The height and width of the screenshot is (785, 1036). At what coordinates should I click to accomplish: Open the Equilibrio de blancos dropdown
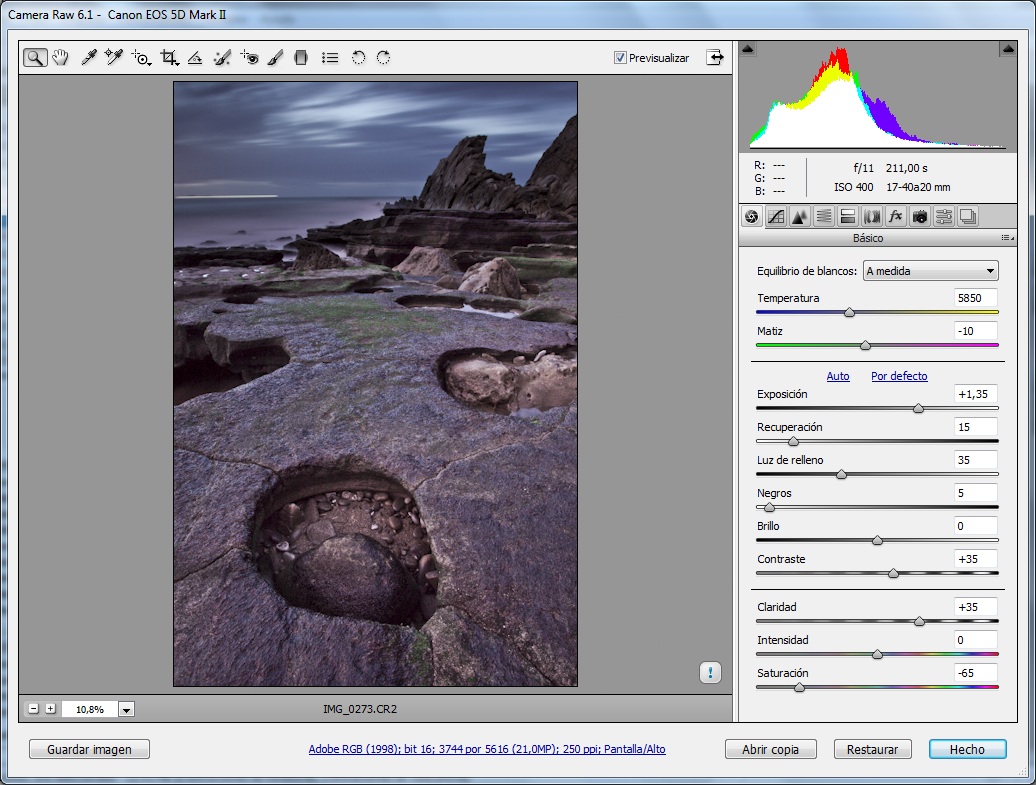click(x=931, y=271)
